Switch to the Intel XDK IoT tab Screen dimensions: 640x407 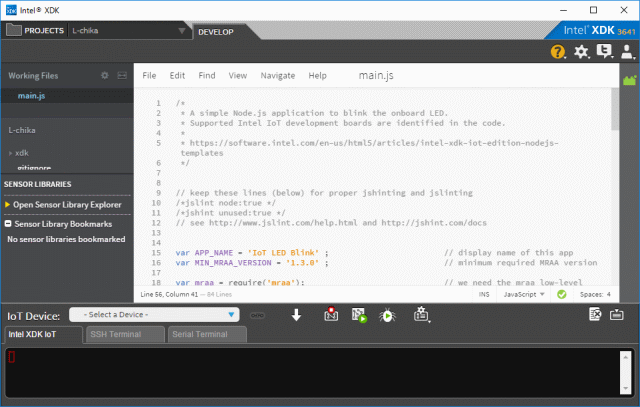pyautogui.click(x=42, y=334)
